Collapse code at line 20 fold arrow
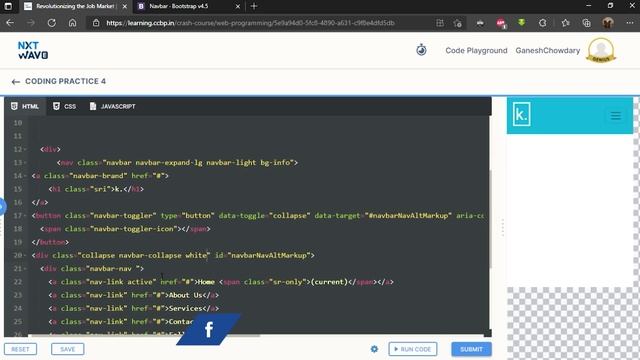Screen dimensions: 640x360 (x=25, y=255)
